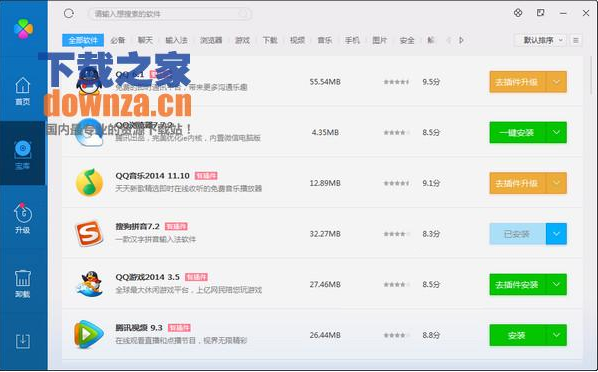This screenshot has height=372, width=598.
Task: Switch to the 下载 category tab
Action: point(270,40)
